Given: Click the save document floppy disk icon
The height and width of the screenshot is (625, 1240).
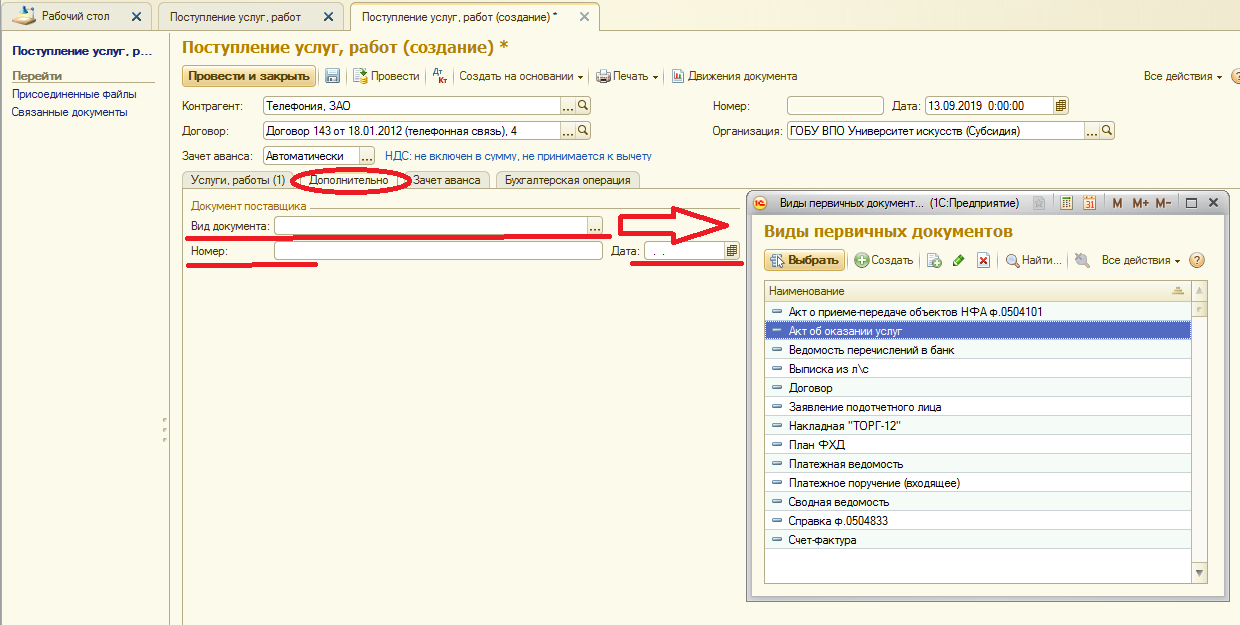Looking at the screenshot, I should [333, 76].
